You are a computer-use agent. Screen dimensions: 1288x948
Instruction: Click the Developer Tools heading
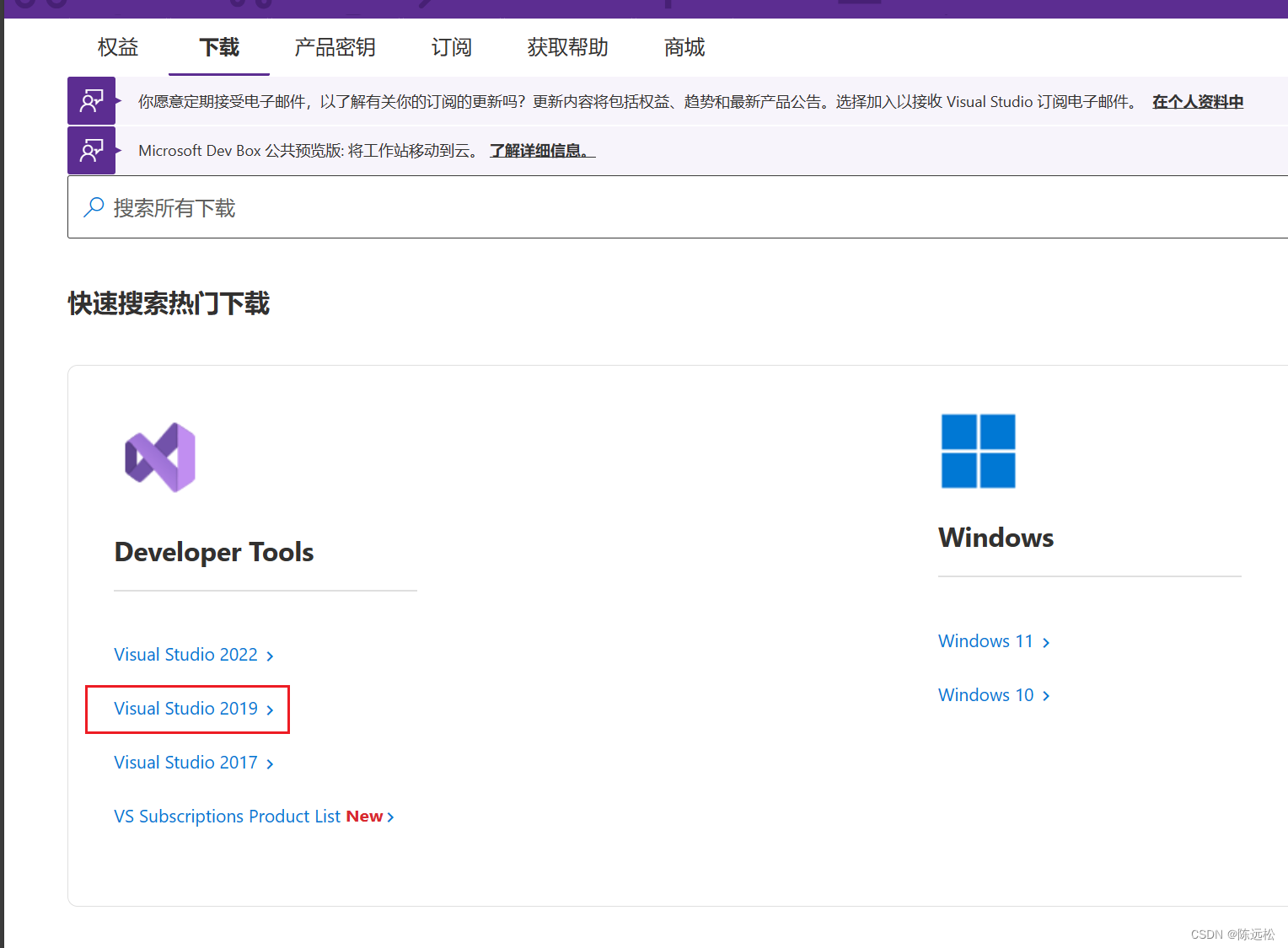pyautogui.click(x=214, y=552)
